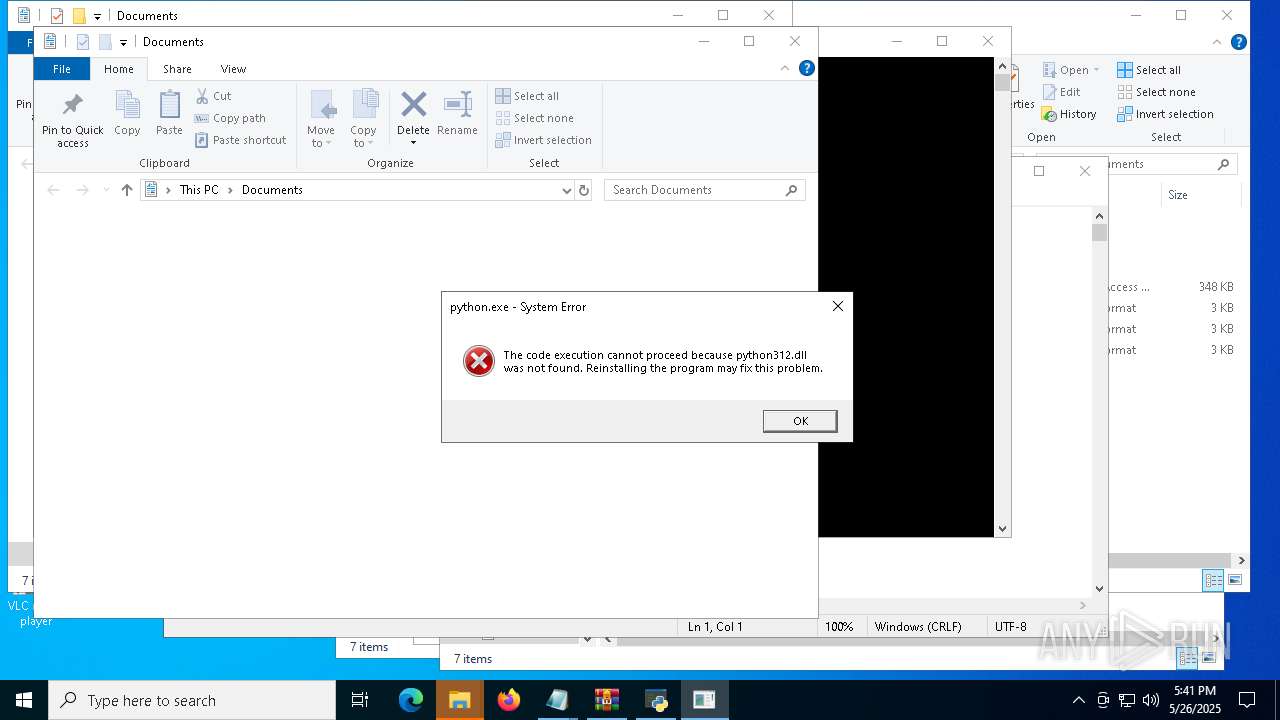This screenshot has width=1280, height=720.
Task: Open Customize Quick Access Toolbar dropdown
Action: tap(123, 42)
